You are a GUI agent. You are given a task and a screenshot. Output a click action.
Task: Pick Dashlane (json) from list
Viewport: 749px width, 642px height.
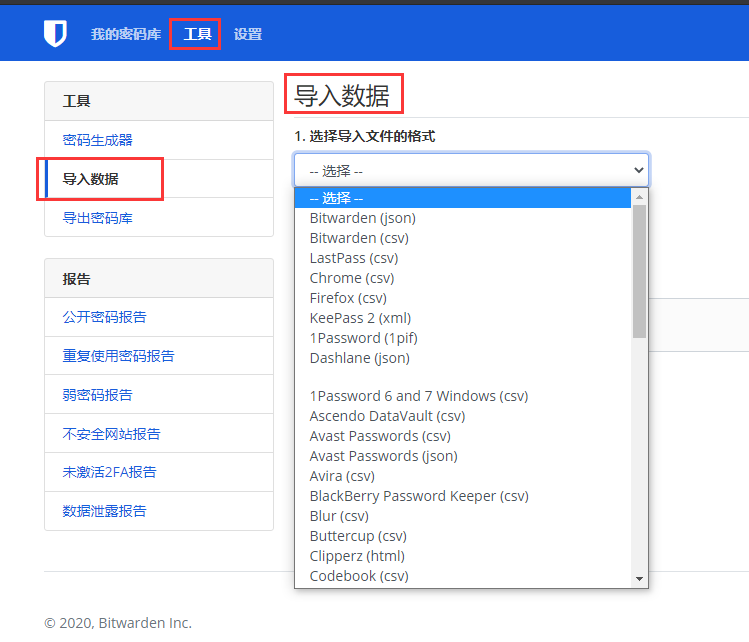[462, 358]
